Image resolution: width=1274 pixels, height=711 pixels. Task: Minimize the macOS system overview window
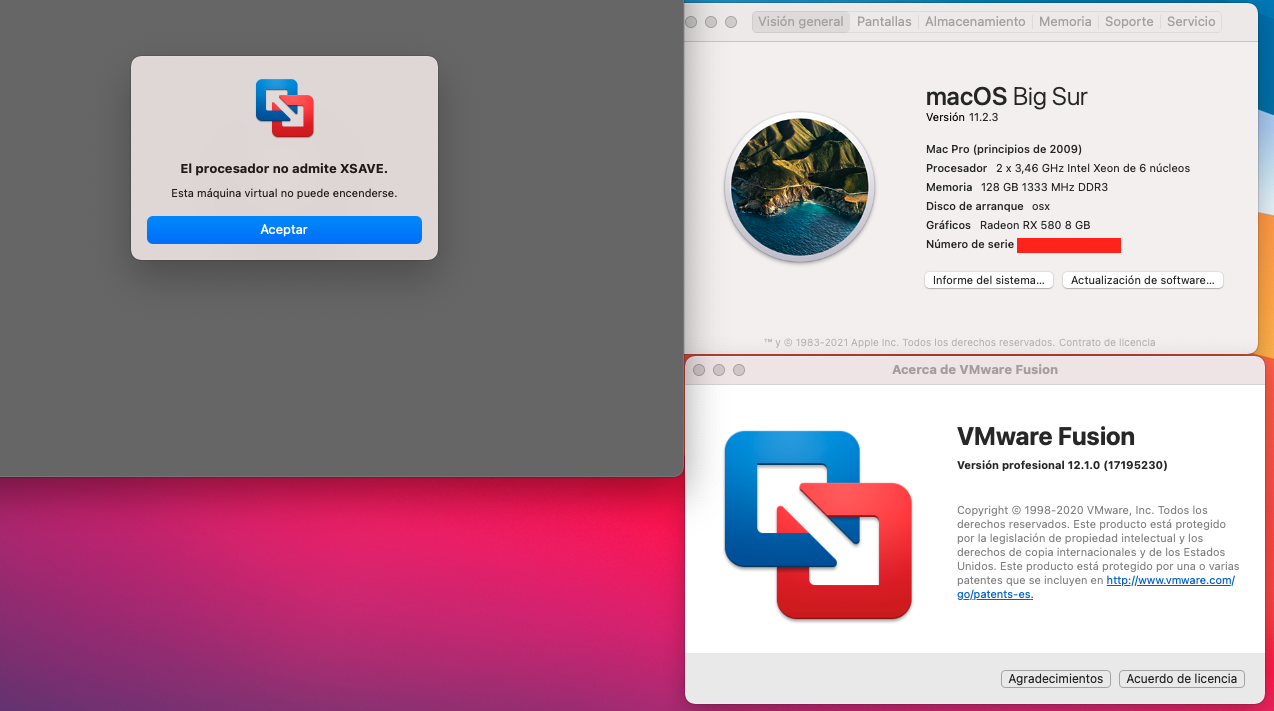click(x=711, y=22)
